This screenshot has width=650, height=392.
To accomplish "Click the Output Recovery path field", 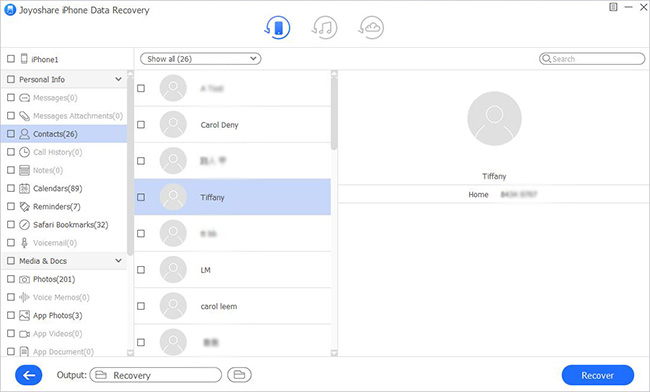I will click(x=156, y=375).
